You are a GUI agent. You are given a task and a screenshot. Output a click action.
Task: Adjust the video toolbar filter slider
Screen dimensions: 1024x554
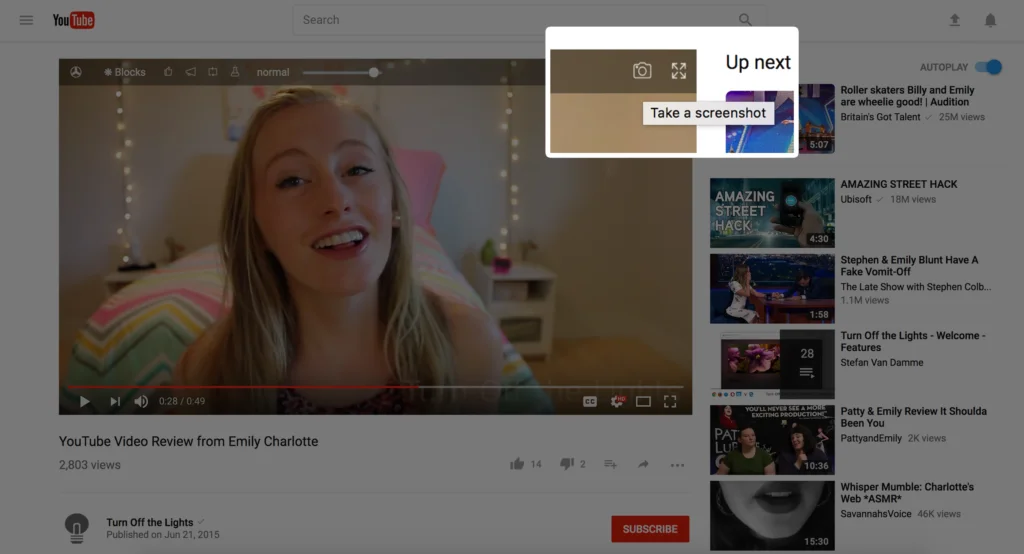pyautogui.click(x=342, y=73)
